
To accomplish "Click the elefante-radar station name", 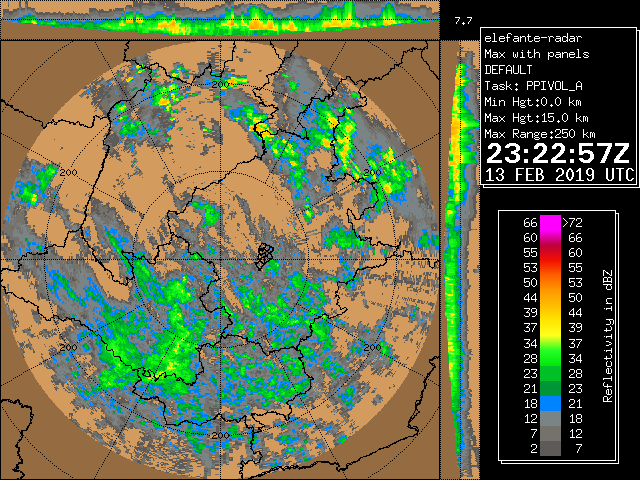I will pyautogui.click(x=528, y=38).
